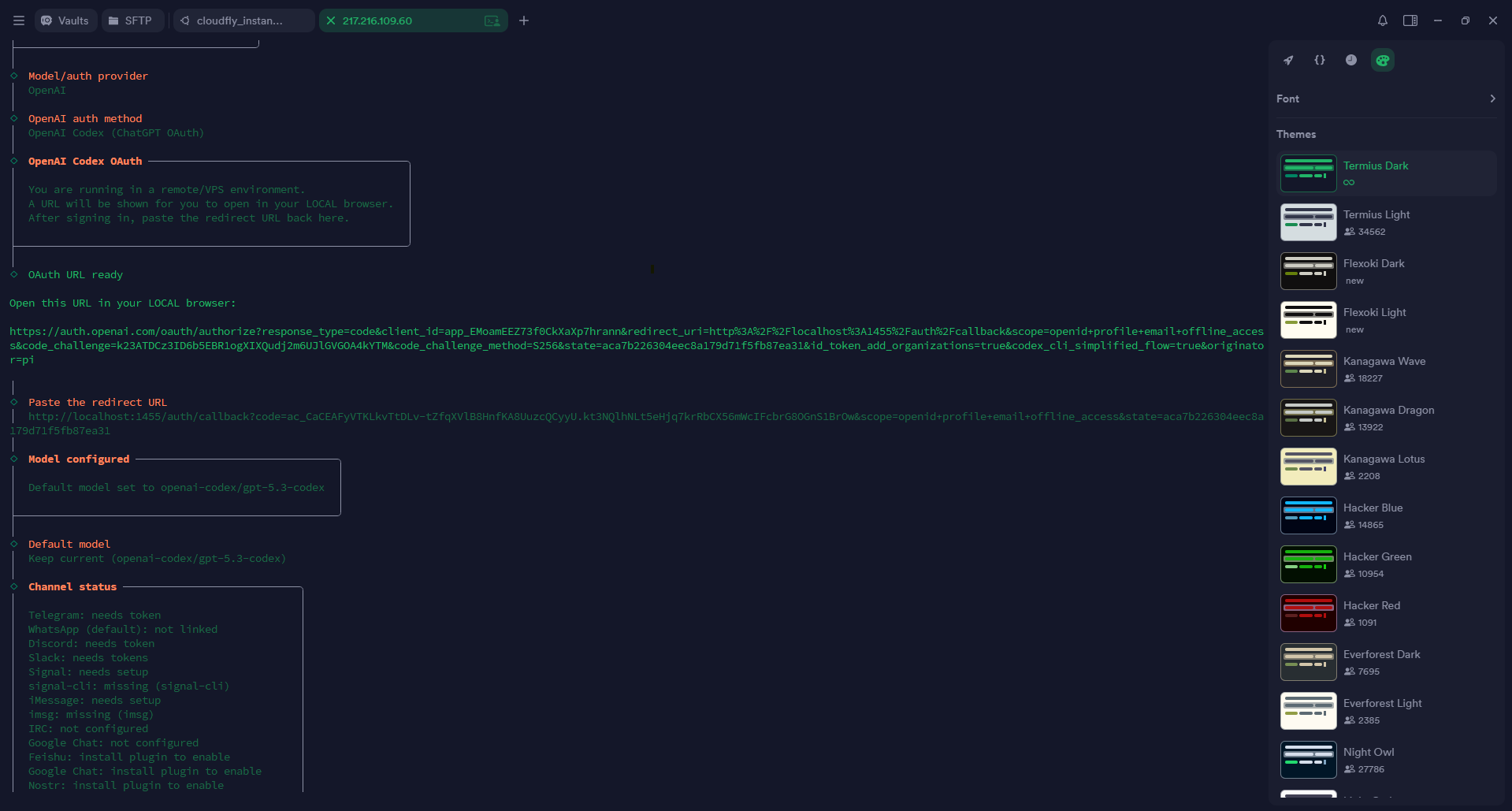Select the palette appearance panel icon
1512x811 pixels.
pos(1383,60)
